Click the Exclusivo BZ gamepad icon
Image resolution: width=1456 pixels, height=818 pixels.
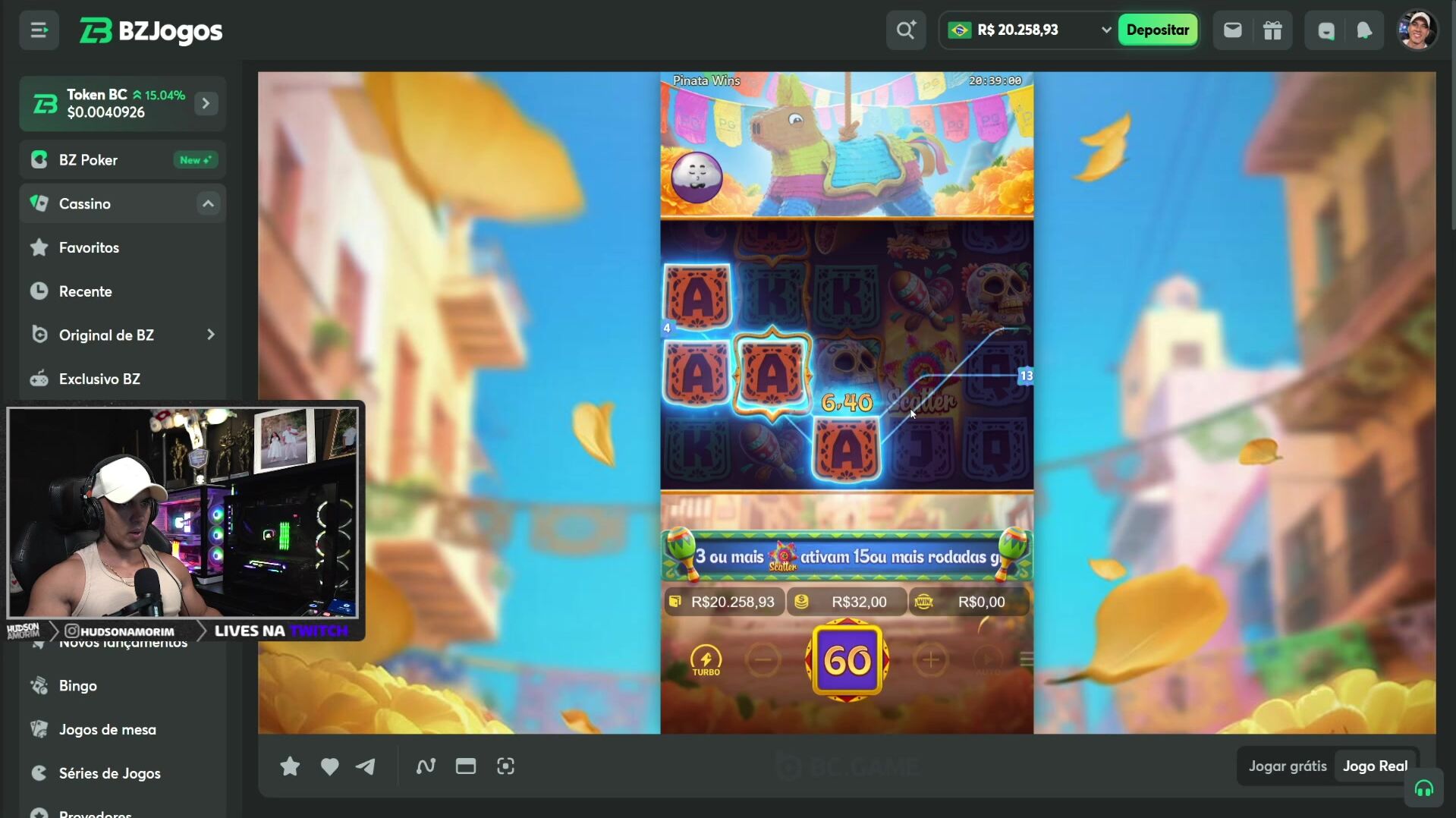coord(39,379)
